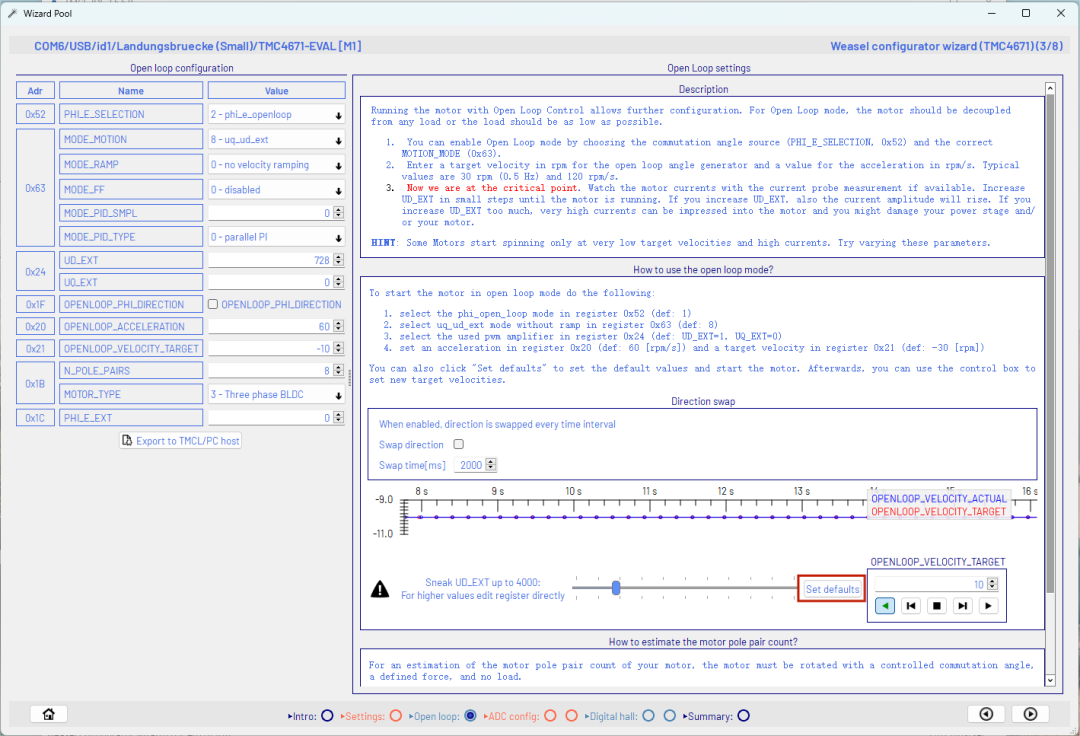Enable the Swap direction checkbox
Viewport: 1080px width, 736px height.
(x=457, y=443)
